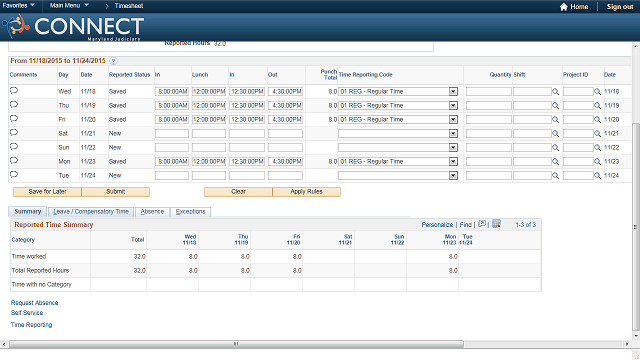Open comment bubble for Thu 11/19

point(14,104)
